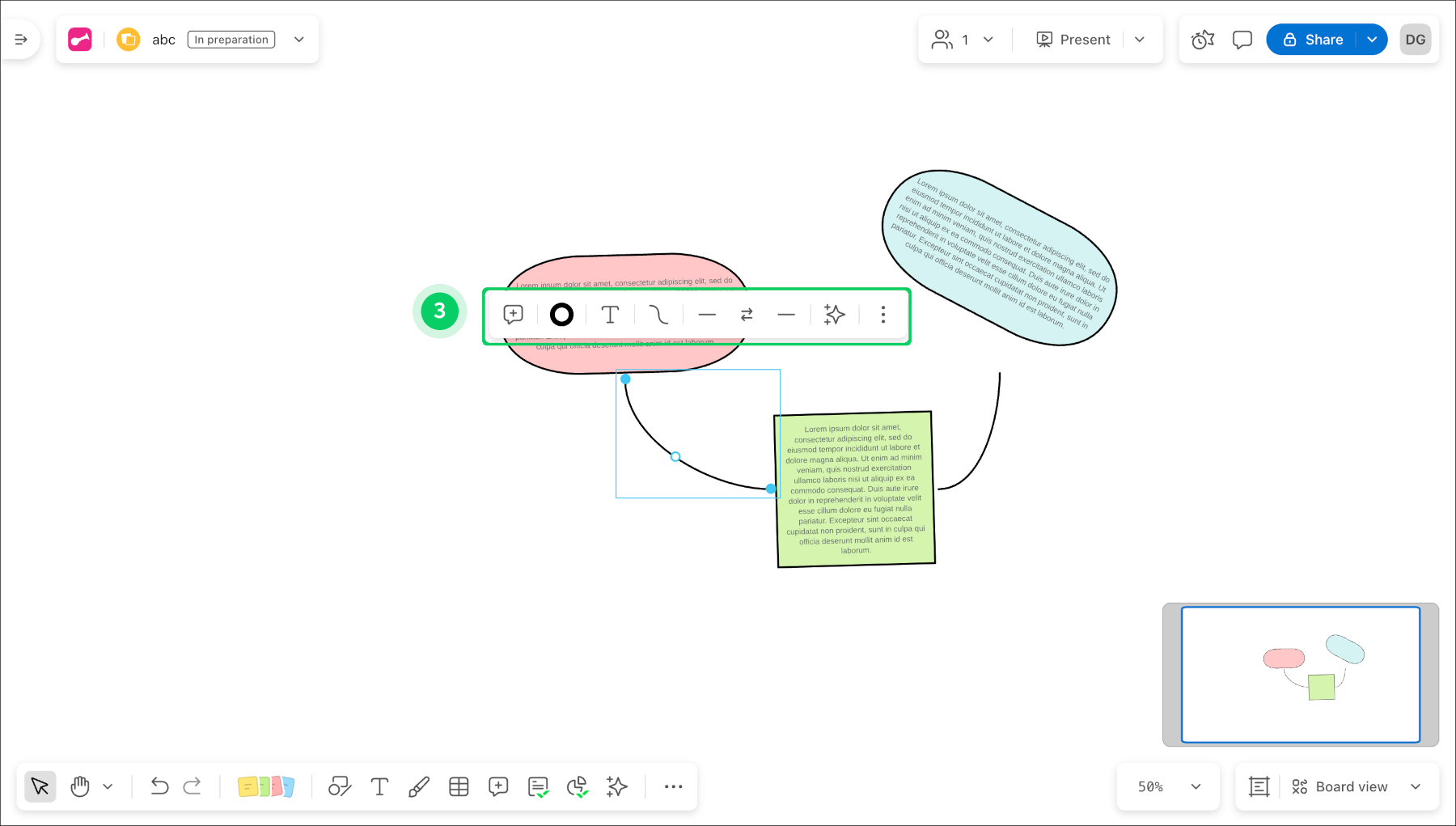Select the Hand pan tool
Image resolution: width=1456 pixels, height=826 pixels.
[79, 786]
